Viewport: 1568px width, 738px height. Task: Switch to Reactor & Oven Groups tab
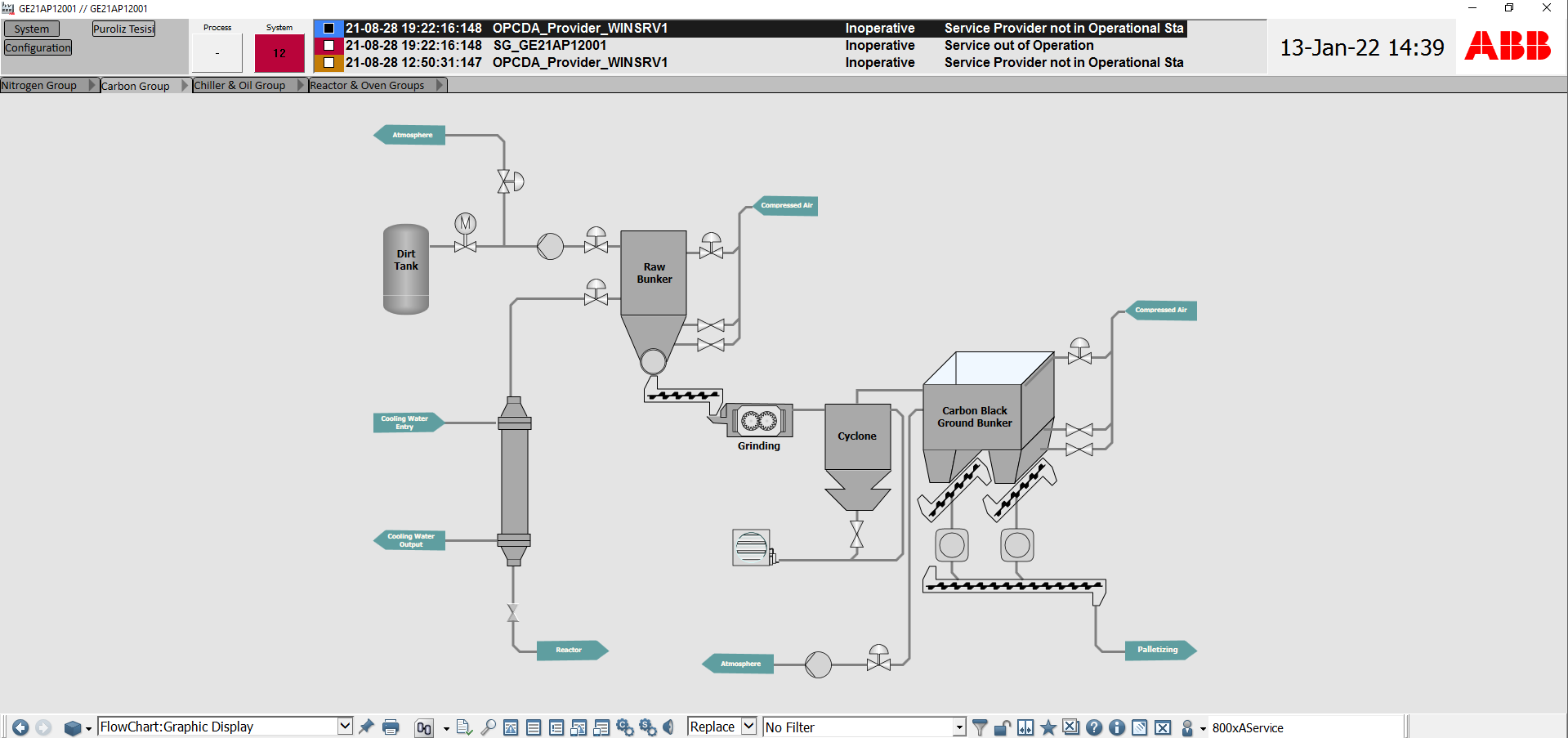coord(367,86)
